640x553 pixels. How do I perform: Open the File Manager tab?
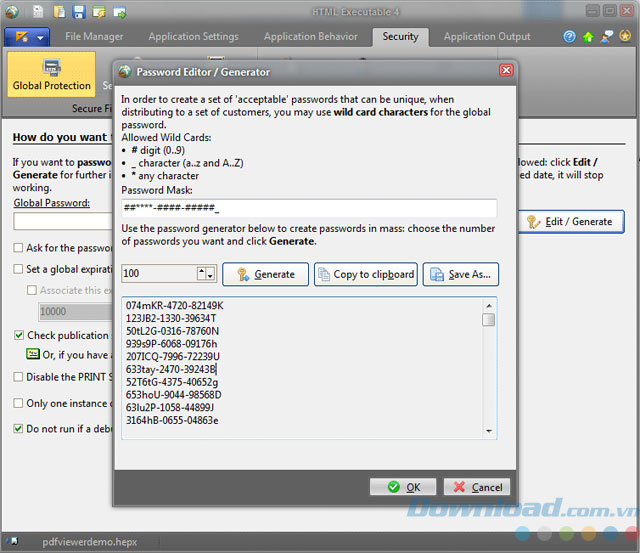tap(94, 37)
